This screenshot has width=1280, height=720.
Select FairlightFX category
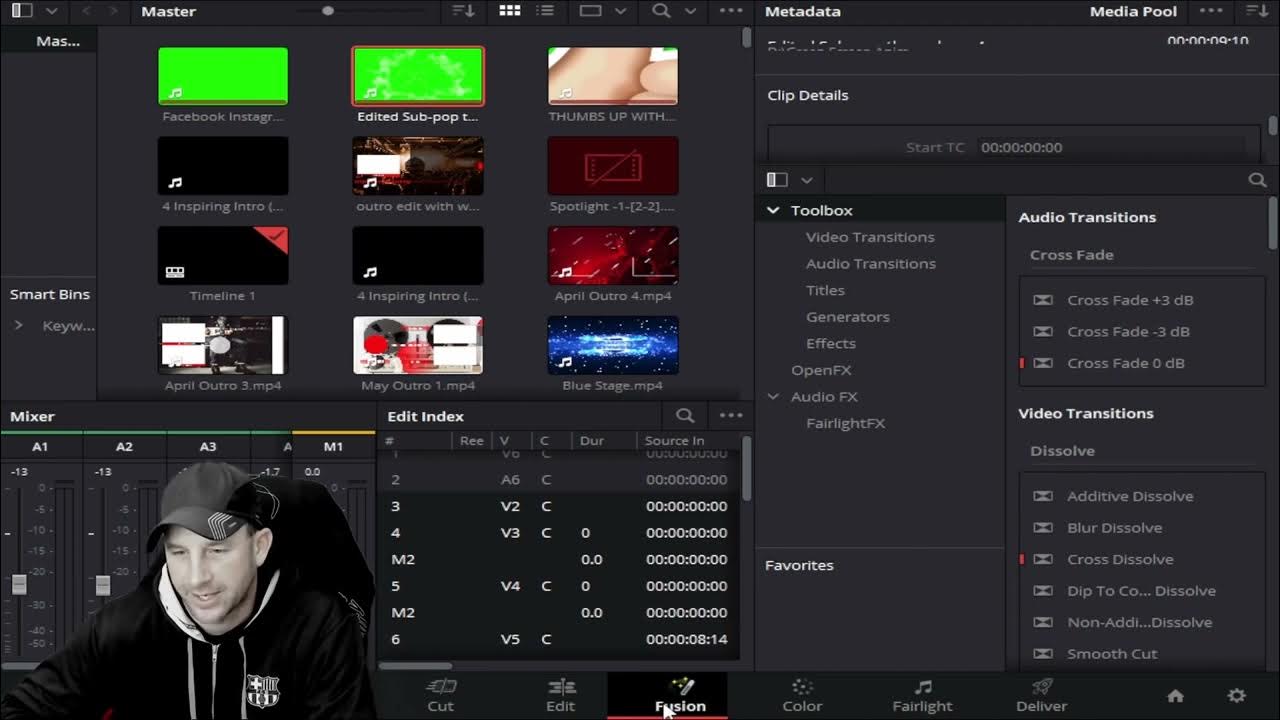coord(845,423)
